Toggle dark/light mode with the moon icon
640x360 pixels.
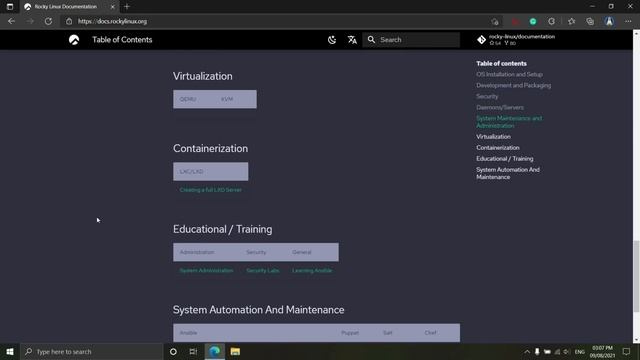coord(332,40)
